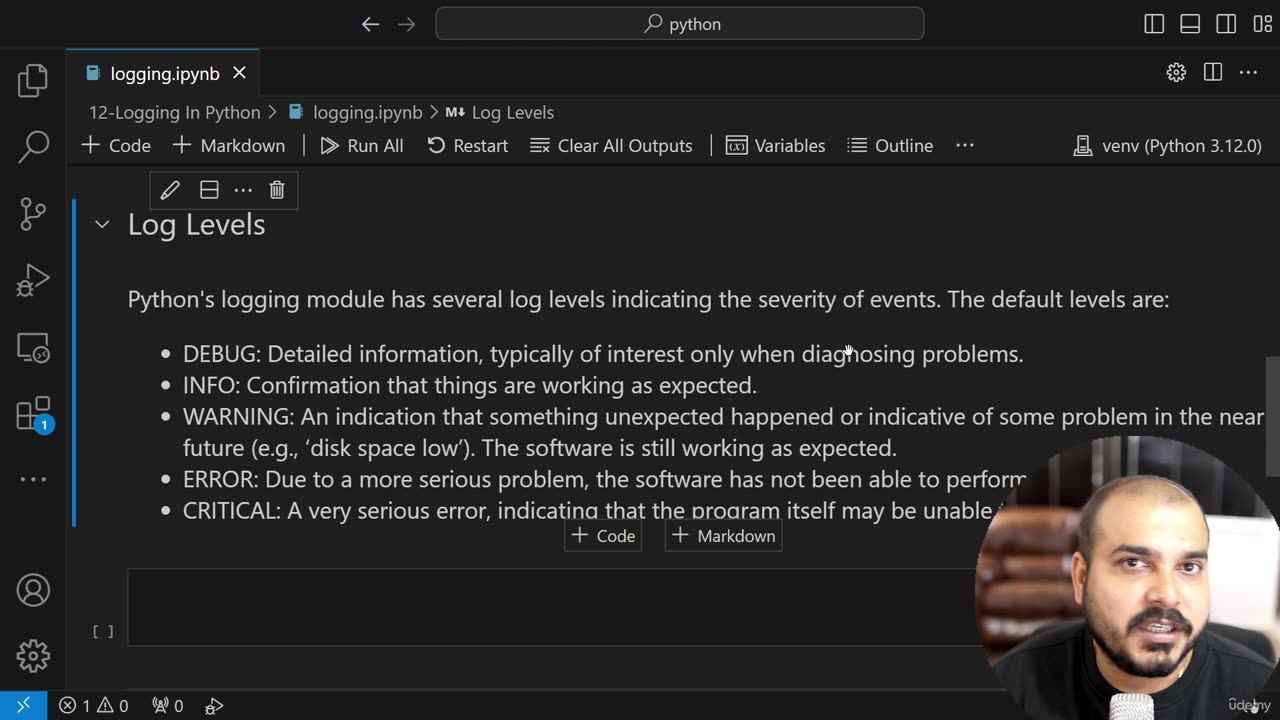Viewport: 1280px width, 720px height.
Task: Click the debug launch status bar icon
Action: pyautogui.click(x=214, y=705)
